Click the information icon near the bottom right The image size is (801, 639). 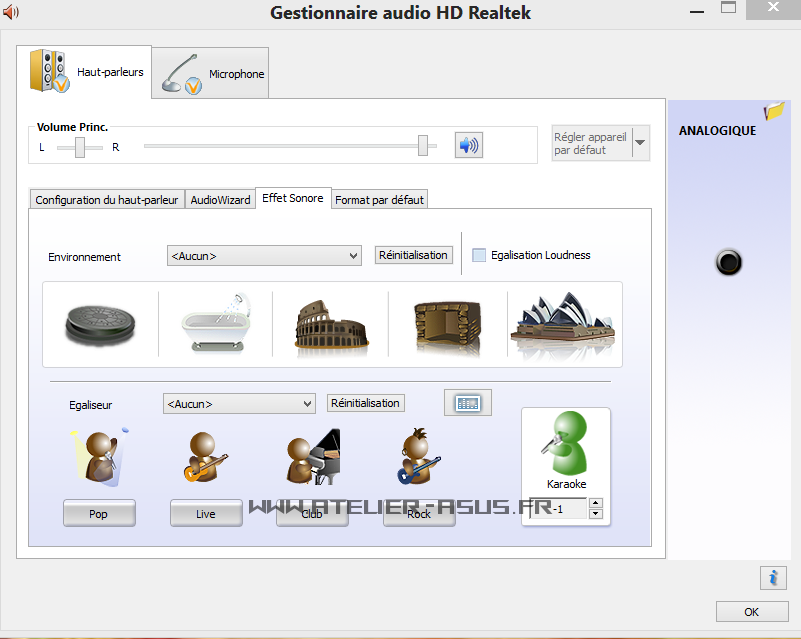pos(772,577)
